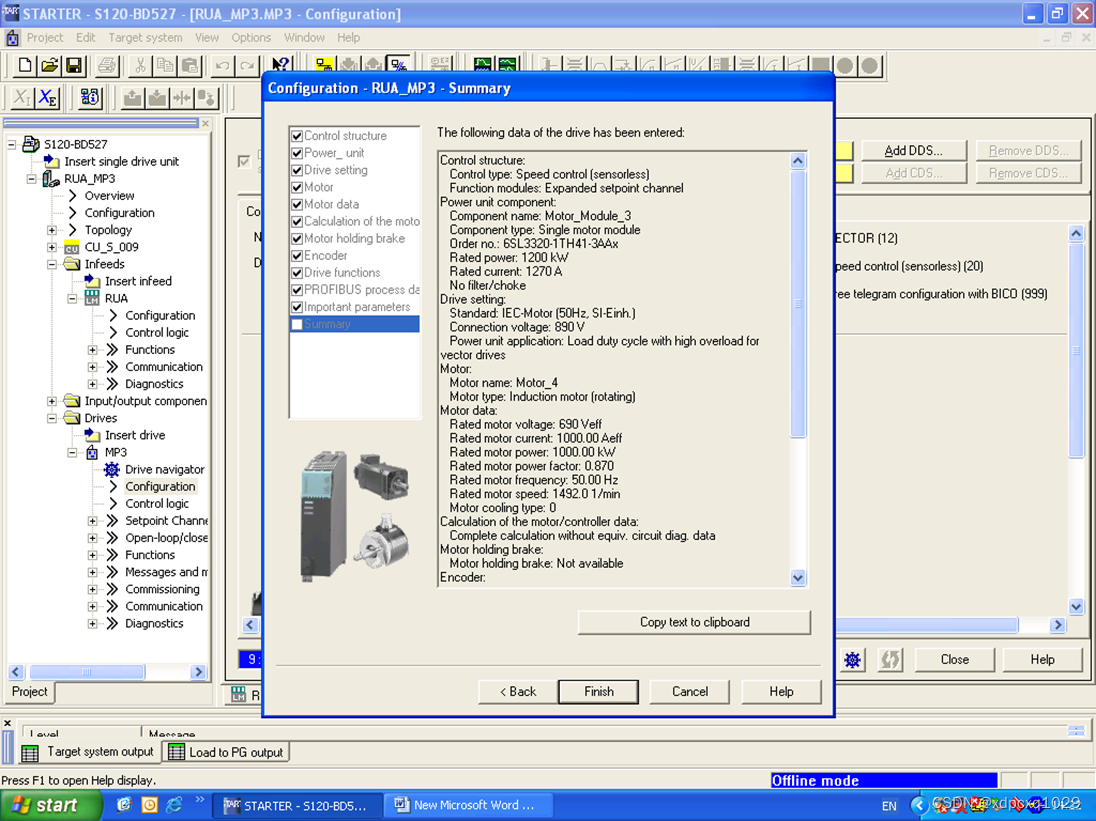Viewport: 1096px width, 821px height.
Task: Open New Microsoft Word taskbar item
Action: click(x=468, y=806)
